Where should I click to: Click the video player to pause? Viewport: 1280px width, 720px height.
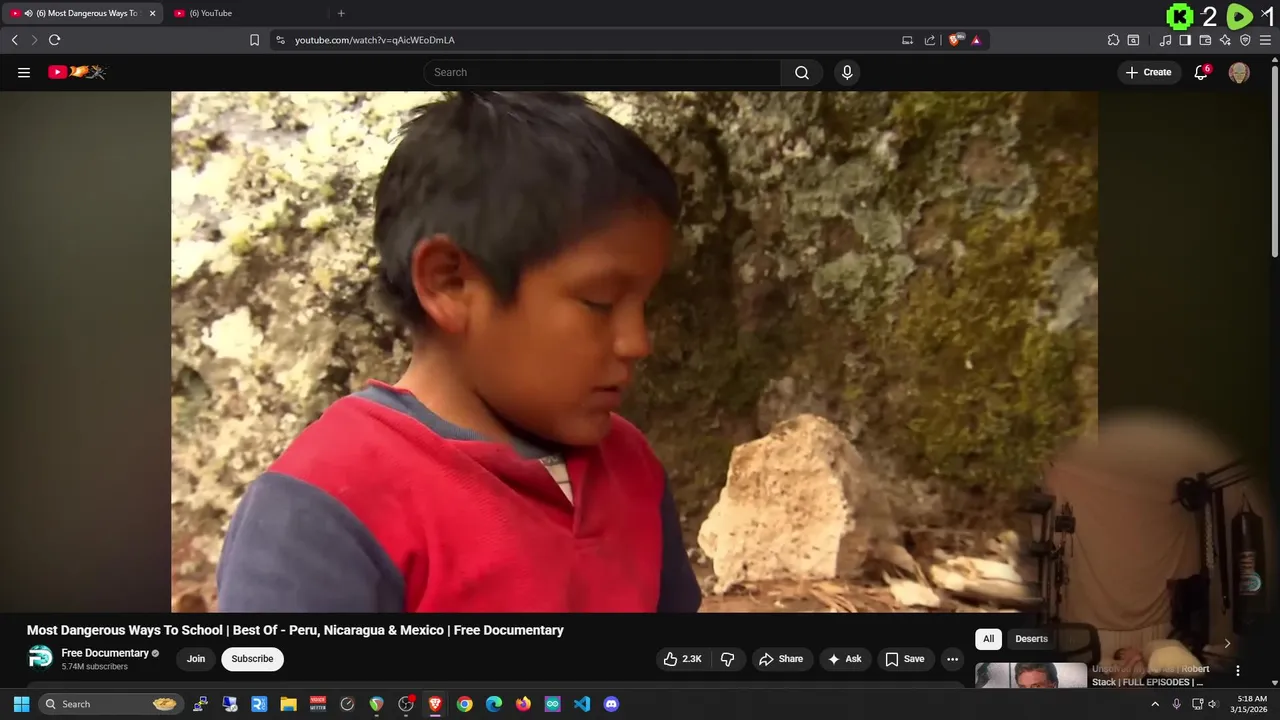tap(634, 352)
